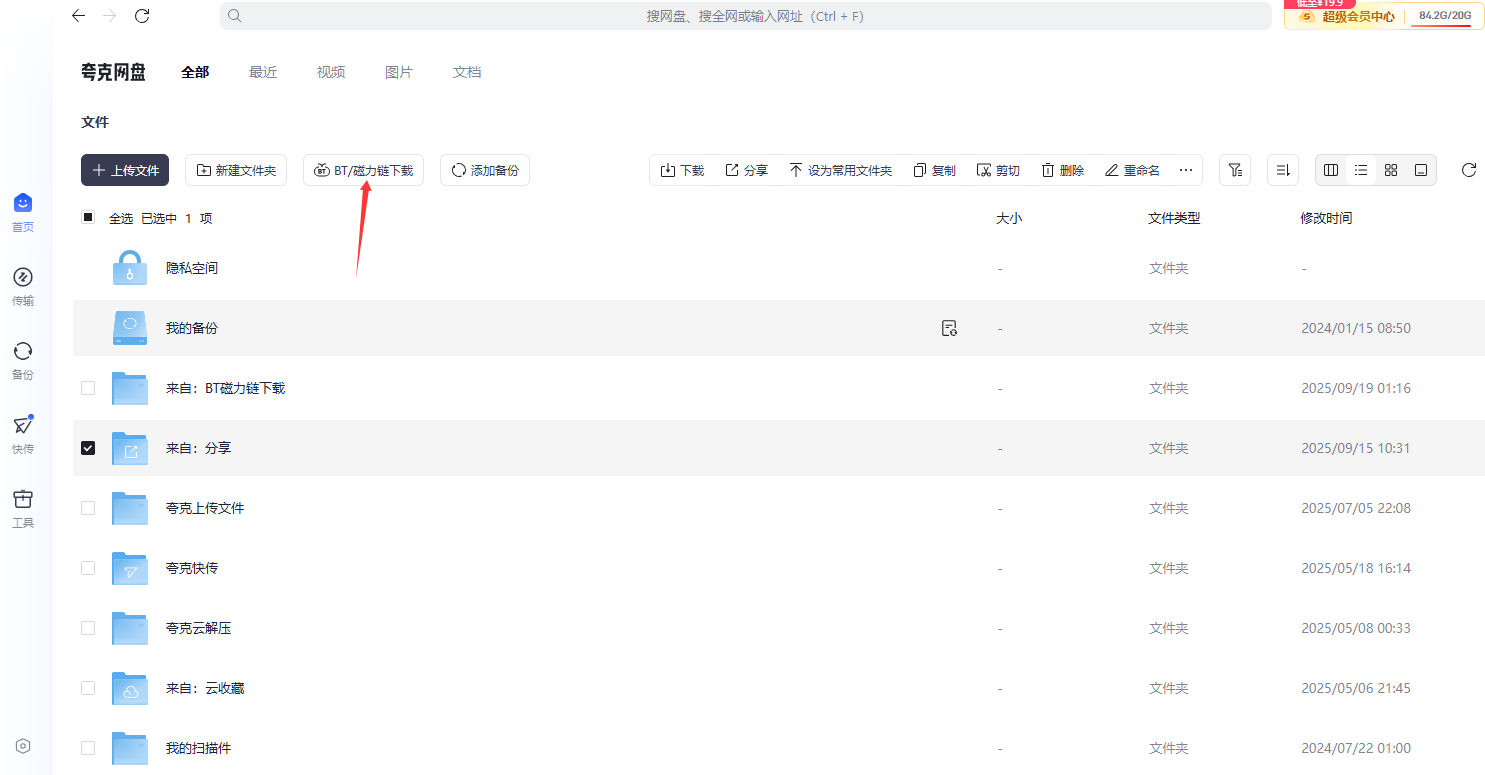The image size is (1485, 775).
Task: Click the 84.2G/20G storage usage indicator
Action: (x=1445, y=16)
